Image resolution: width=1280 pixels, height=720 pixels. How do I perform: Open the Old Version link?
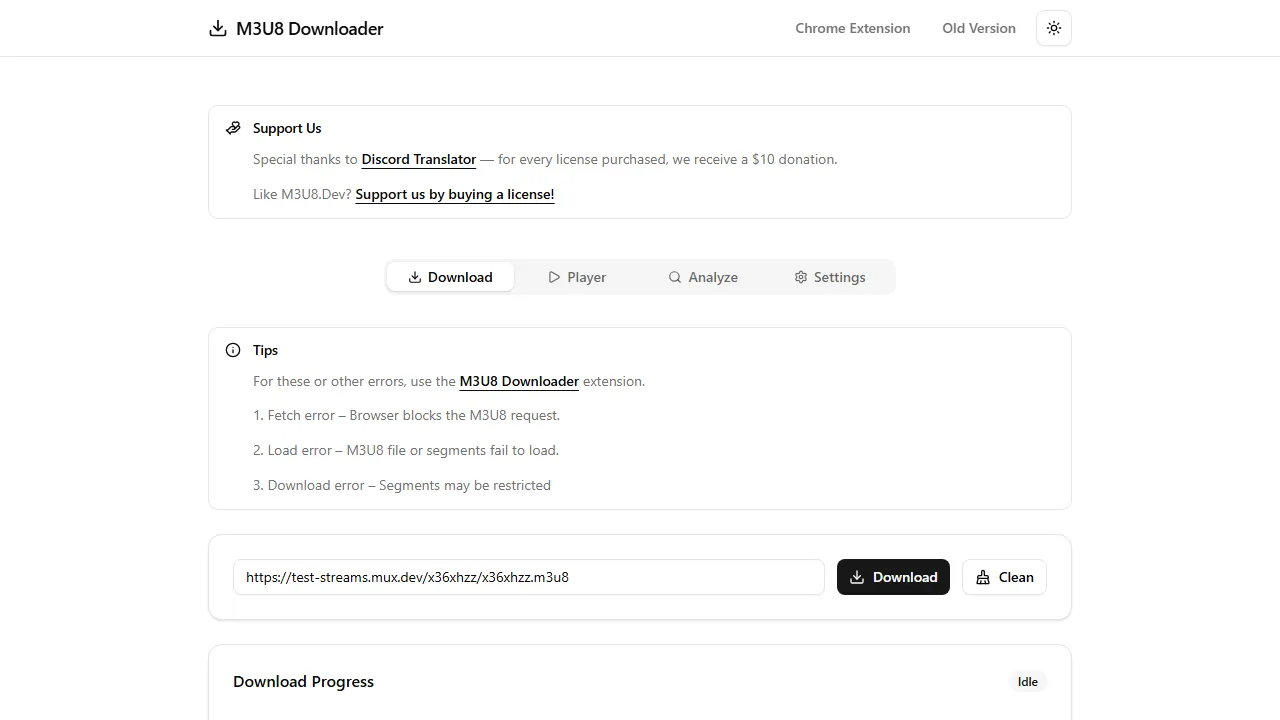coord(979,28)
